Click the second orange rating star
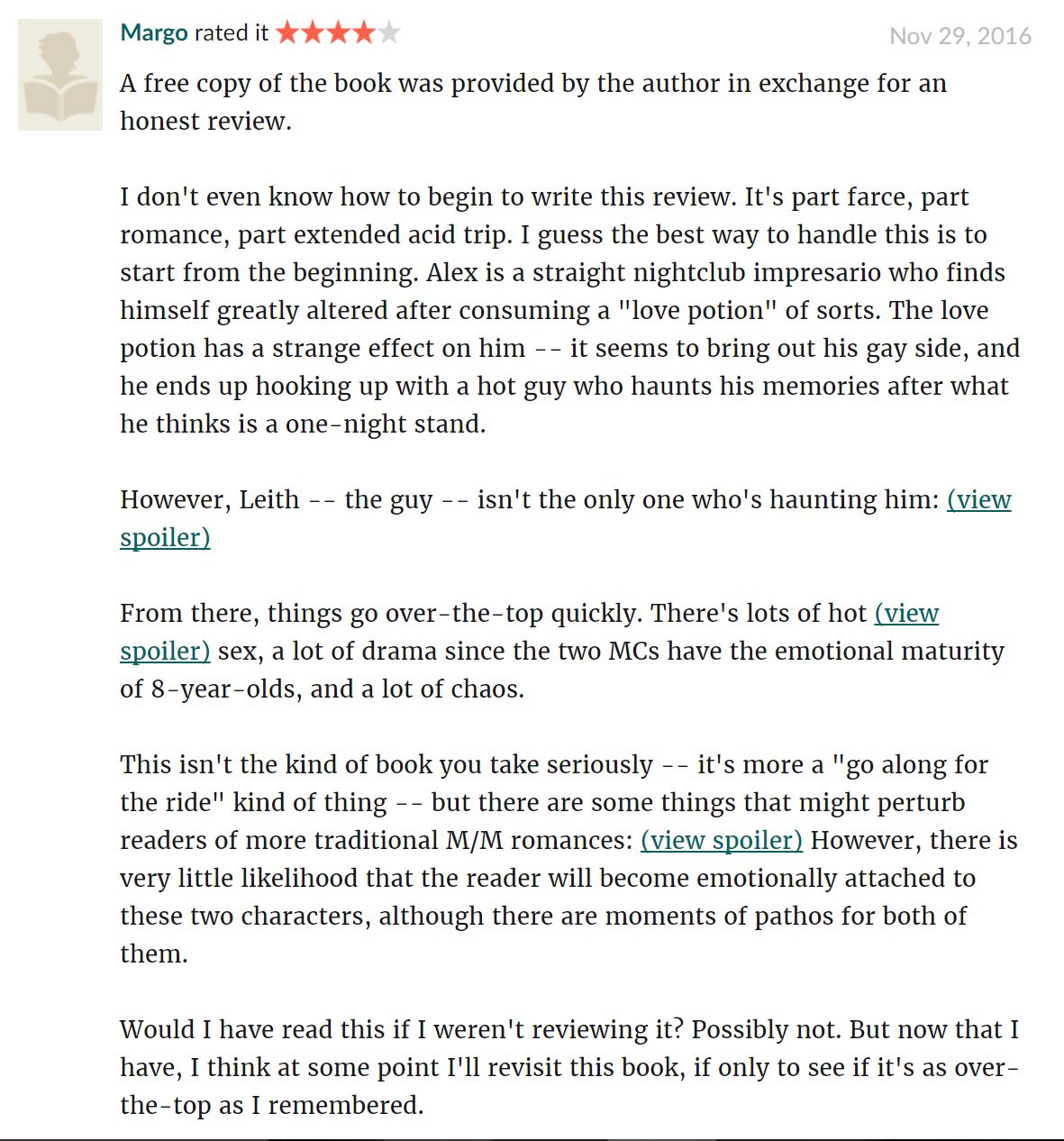1064x1141 pixels. click(x=313, y=33)
